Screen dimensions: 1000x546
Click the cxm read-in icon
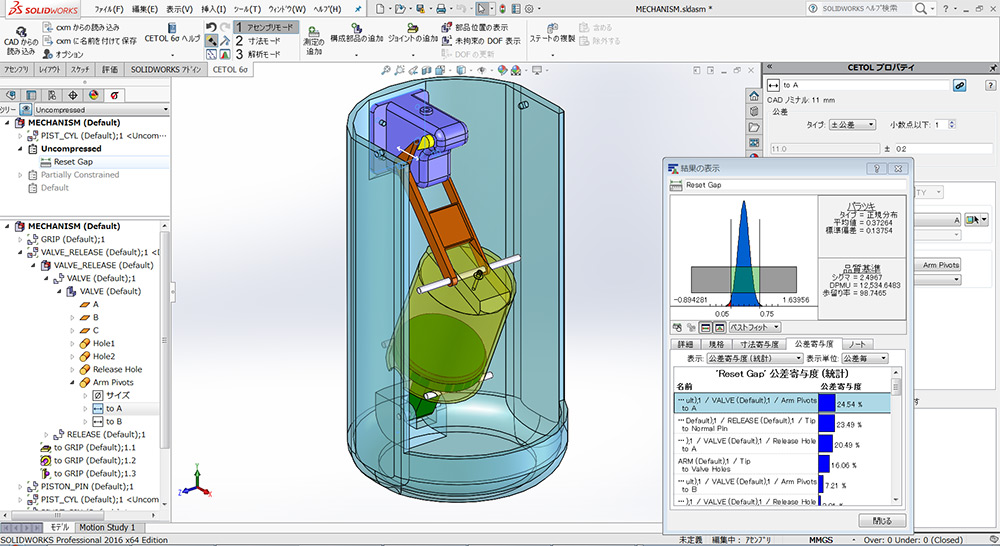coord(48,27)
